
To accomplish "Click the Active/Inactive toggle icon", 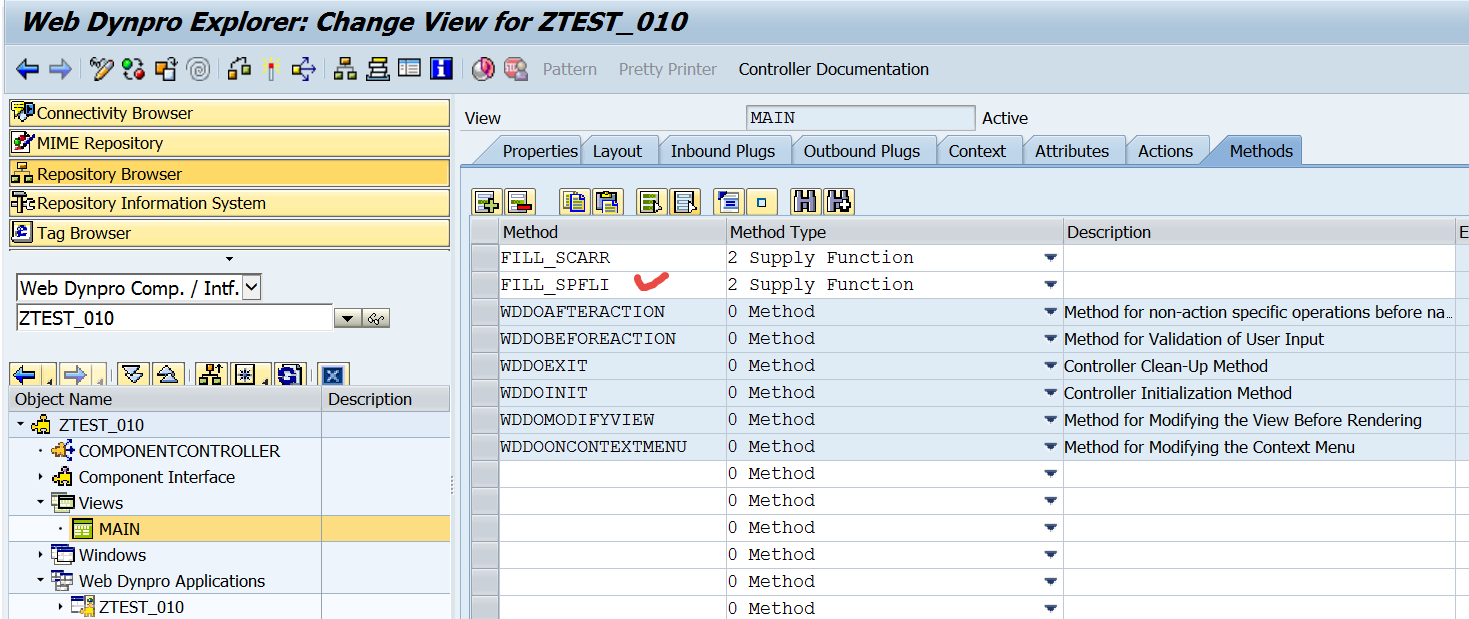I will pyautogui.click(x=133, y=69).
